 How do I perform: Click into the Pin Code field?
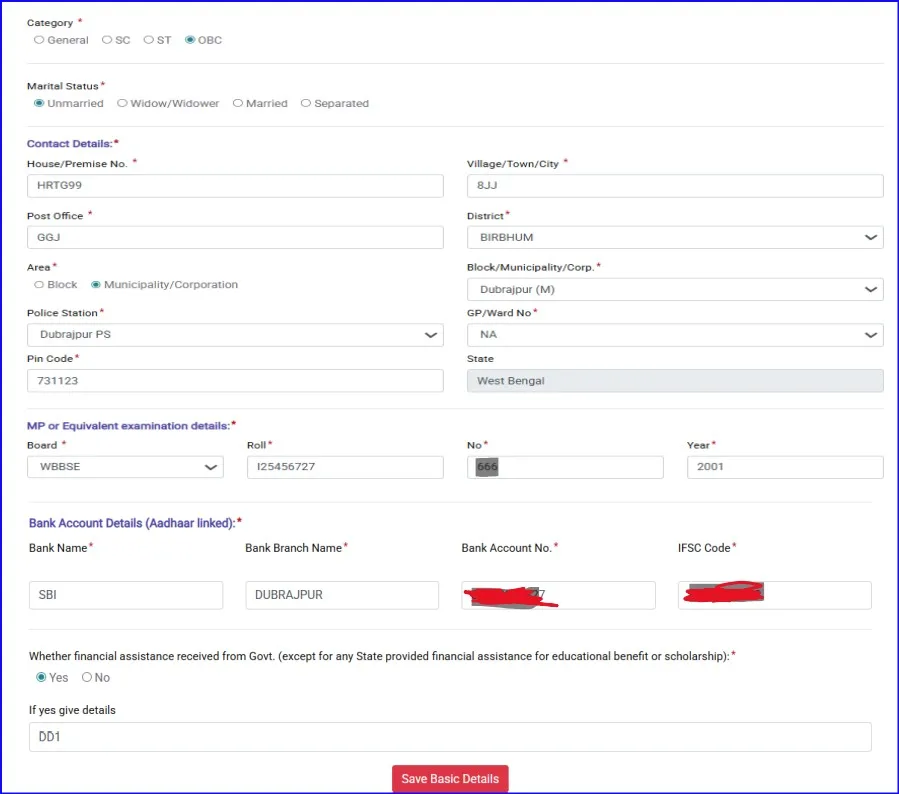click(234, 381)
